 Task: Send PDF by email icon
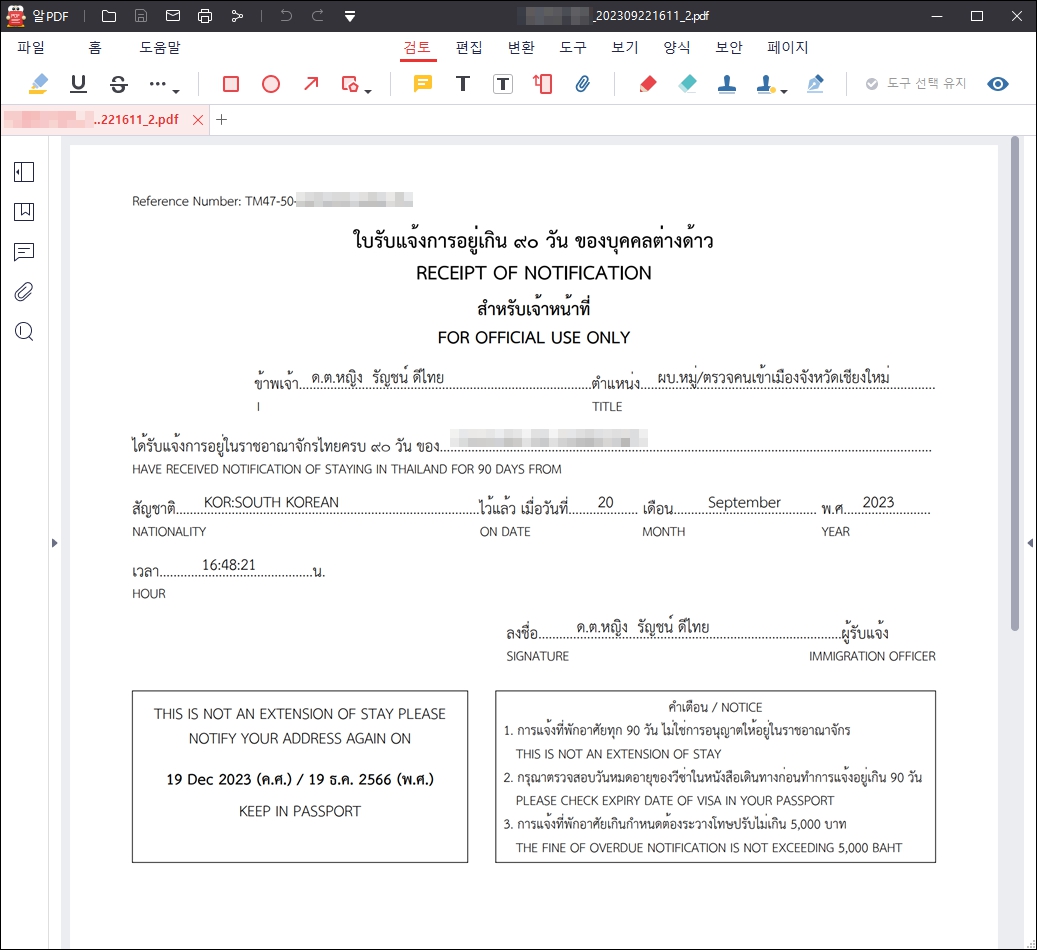[x=173, y=16]
